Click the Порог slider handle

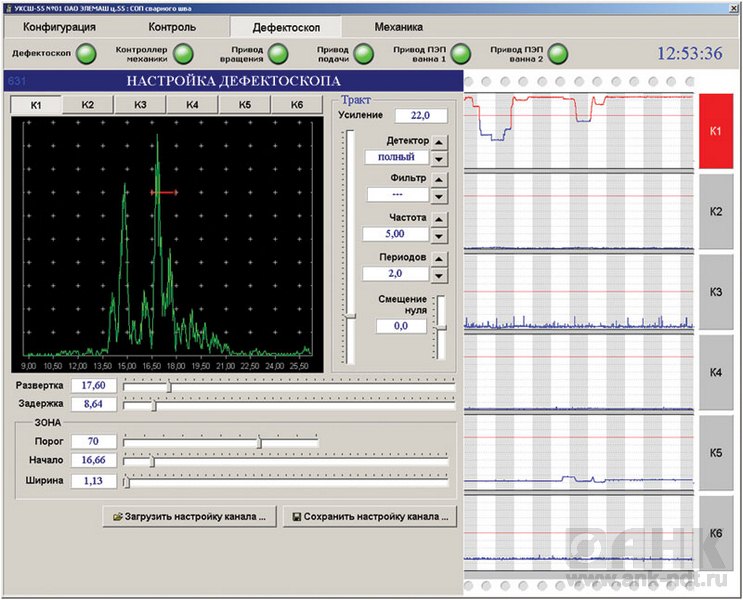click(x=259, y=442)
